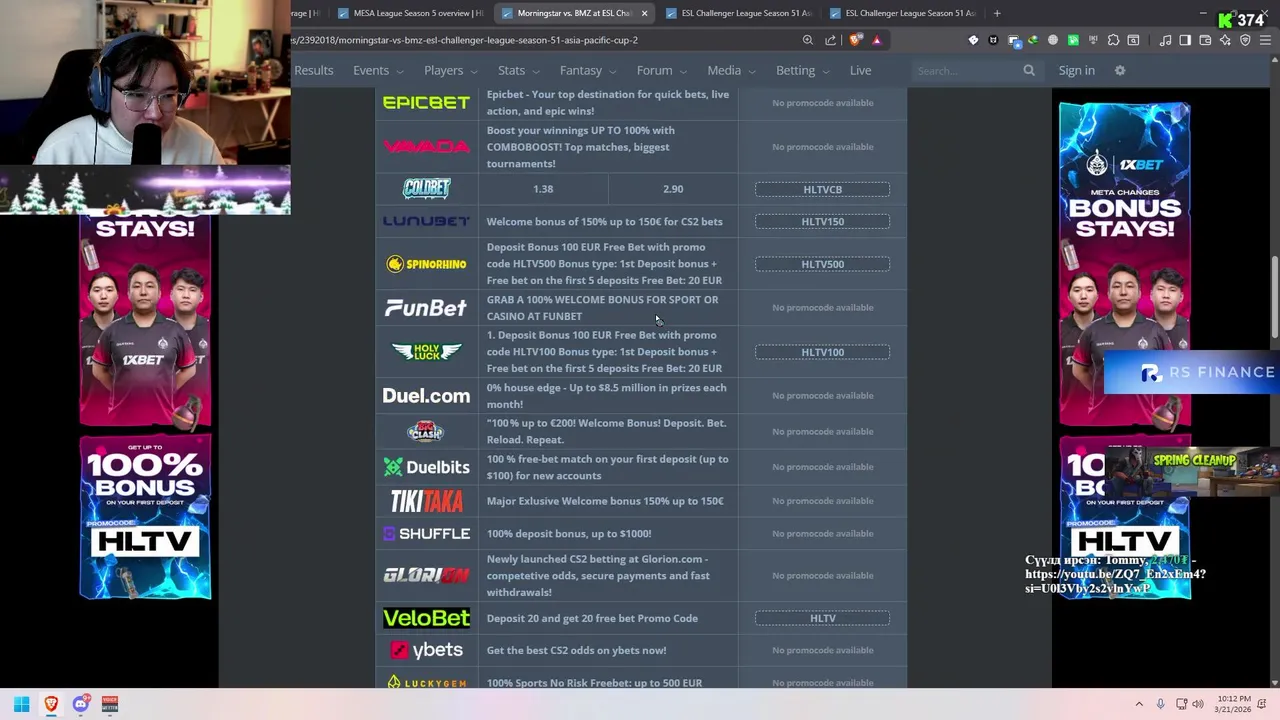Click the Brave Rewards triangle icon
1280x720 pixels.
876,40
